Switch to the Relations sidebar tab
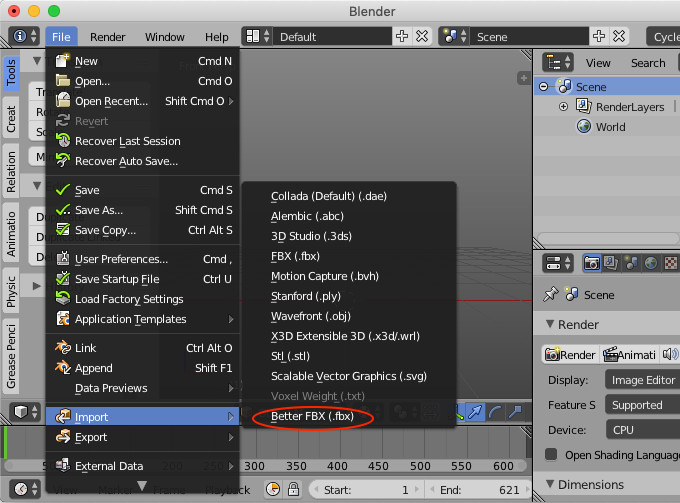 tap(11, 171)
